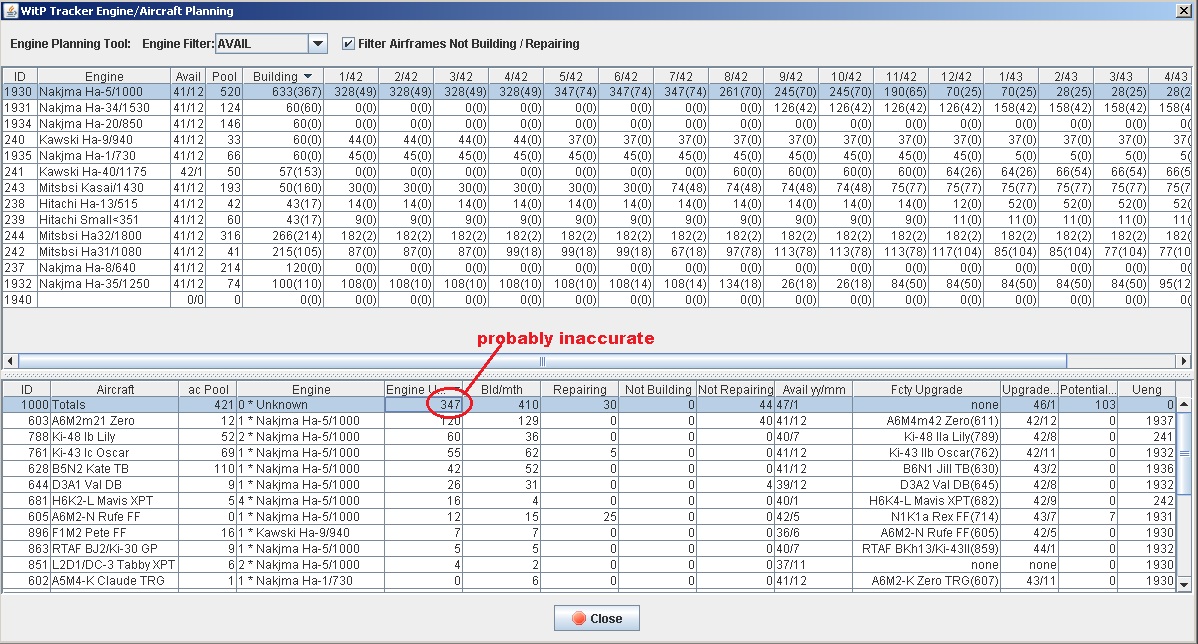Viewport: 1198px width, 644px height.
Task: Sort engine table by Pool column header
Action: (225, 77)
